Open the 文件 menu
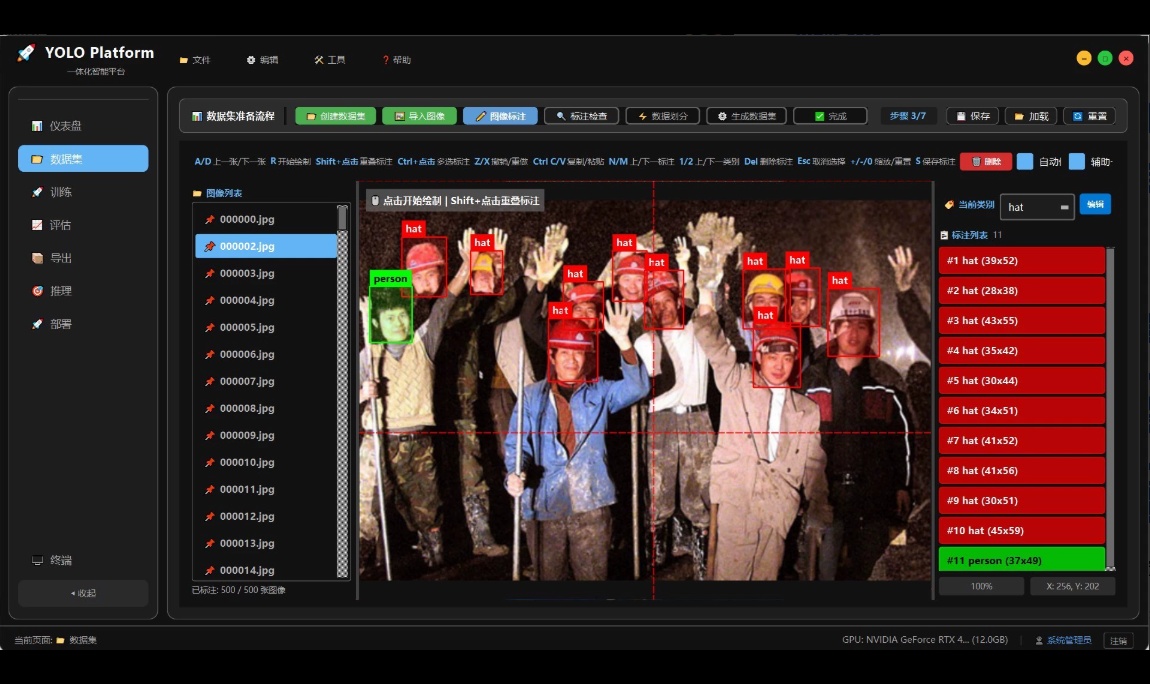Viewport: 1150px width, 684px height. [195, 60]
